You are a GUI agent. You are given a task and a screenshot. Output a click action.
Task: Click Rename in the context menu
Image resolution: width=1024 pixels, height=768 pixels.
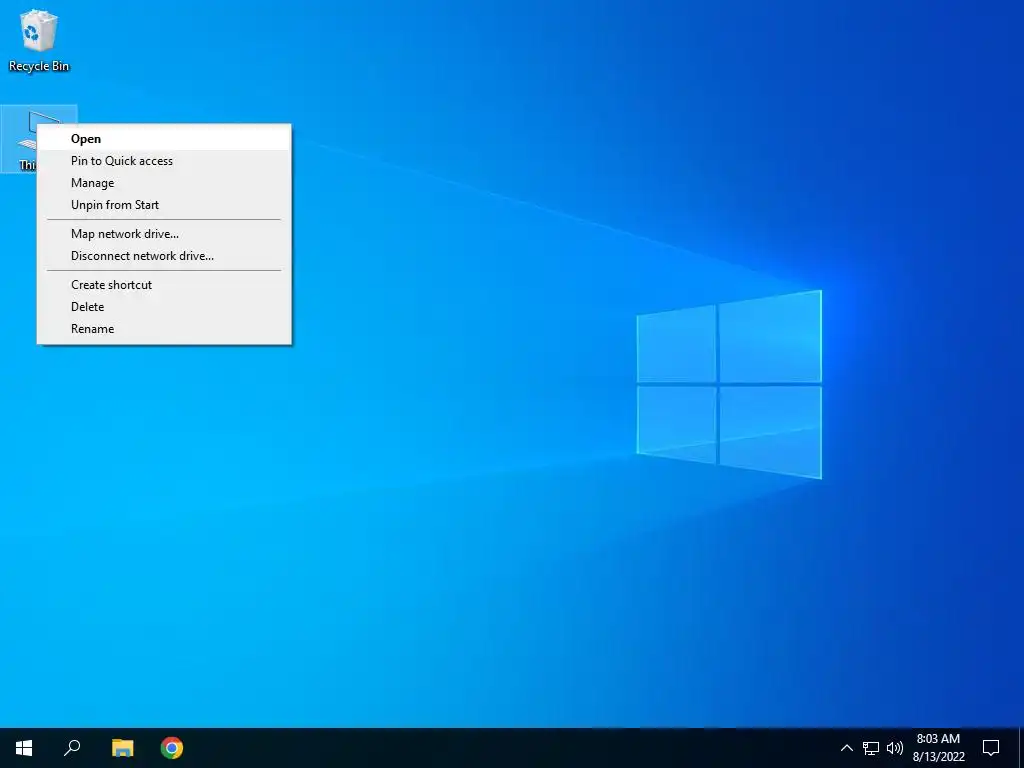point(164,329)
